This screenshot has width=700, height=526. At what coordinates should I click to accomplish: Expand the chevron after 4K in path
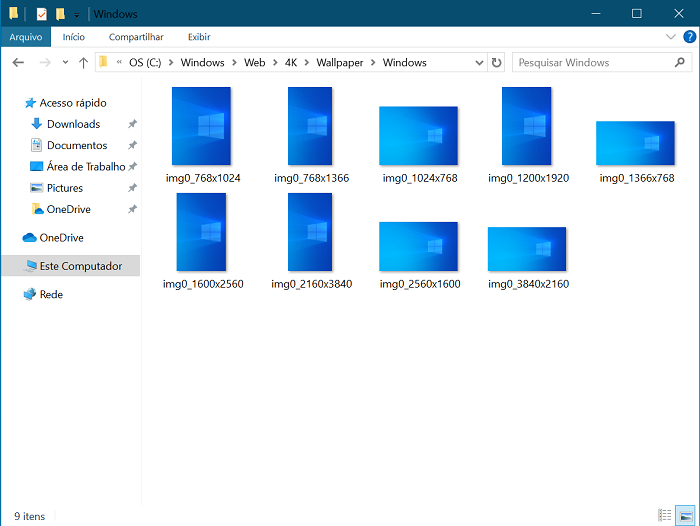[x=307, y=63]
